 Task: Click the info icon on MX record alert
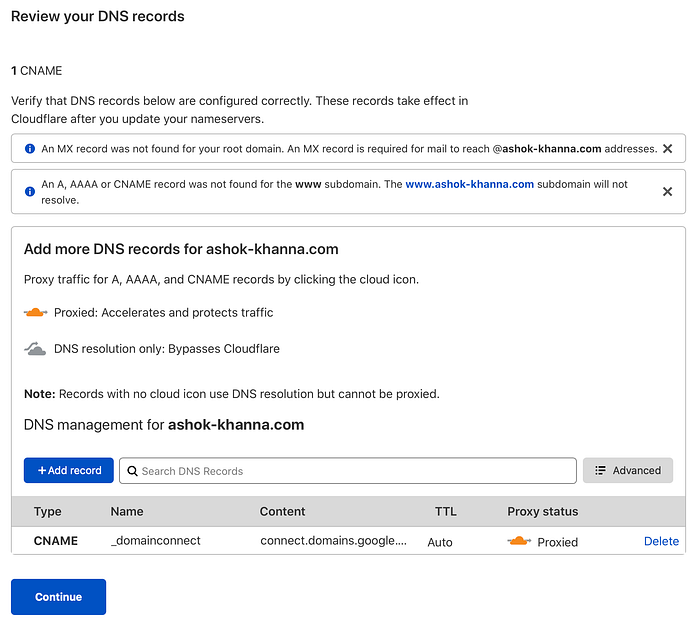29,149
